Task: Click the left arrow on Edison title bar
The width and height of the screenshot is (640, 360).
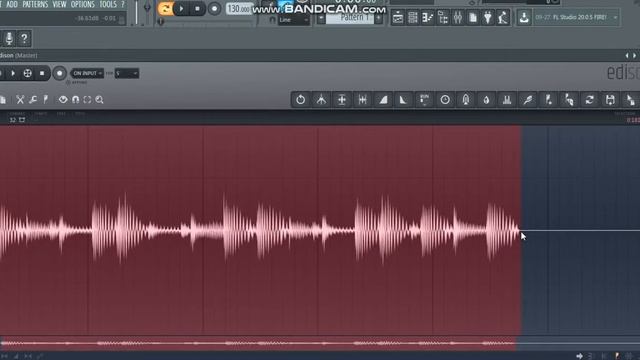Action: coord(627,56)
